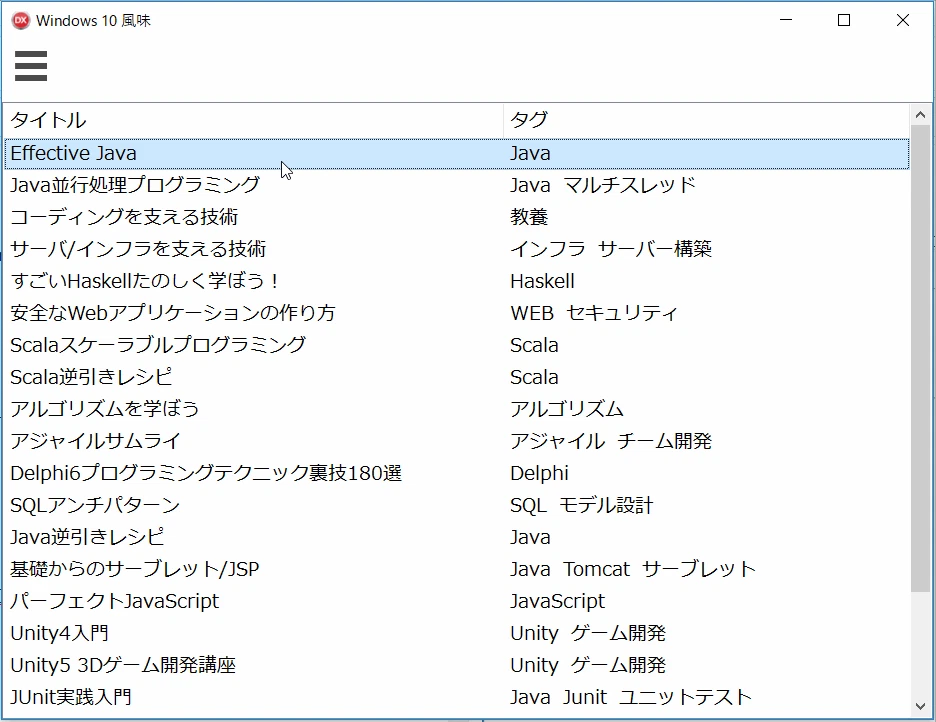Click the WEB セキュリティ tag cell
This screenshot has width=936, height=722.
[594, 313]
